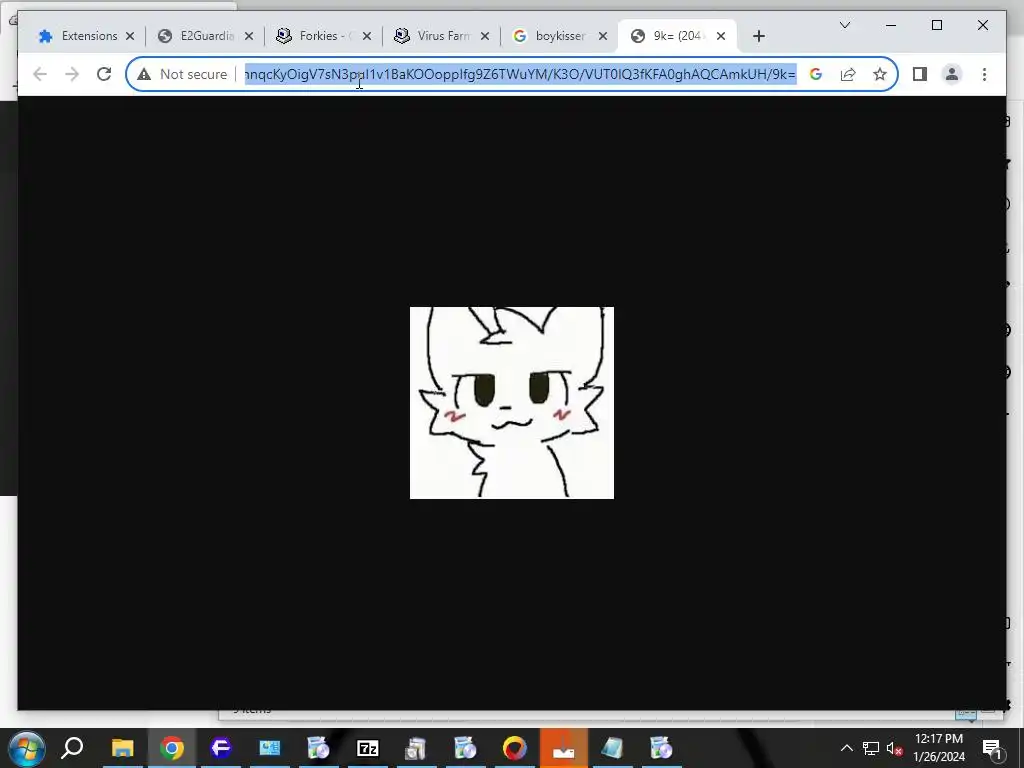The image size is (1024, 768).
Task: Select Google Chrome on the taskbar
Action: [172, 748]
